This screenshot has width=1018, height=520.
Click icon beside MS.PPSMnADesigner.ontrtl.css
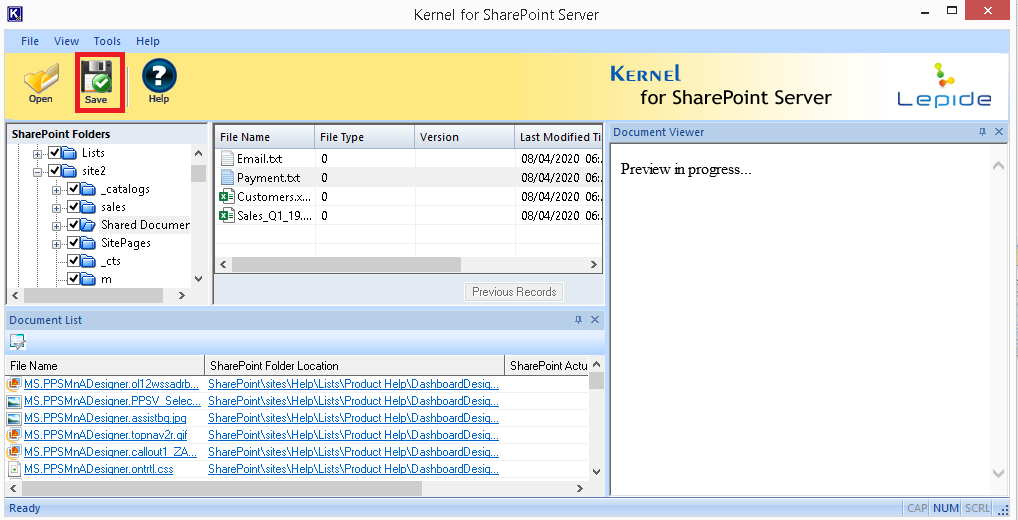(x=14, y=469)
